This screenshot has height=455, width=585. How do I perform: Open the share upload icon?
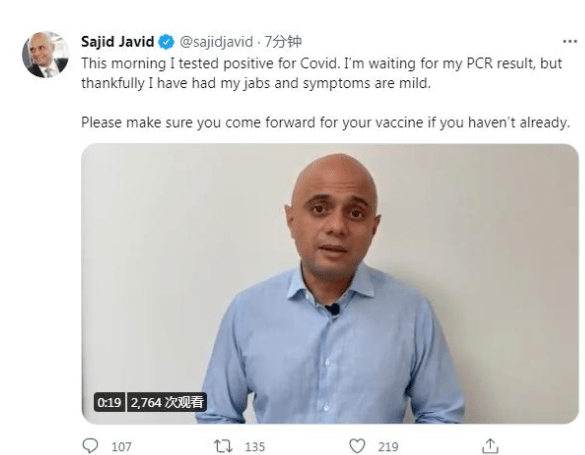click(490, 446)
